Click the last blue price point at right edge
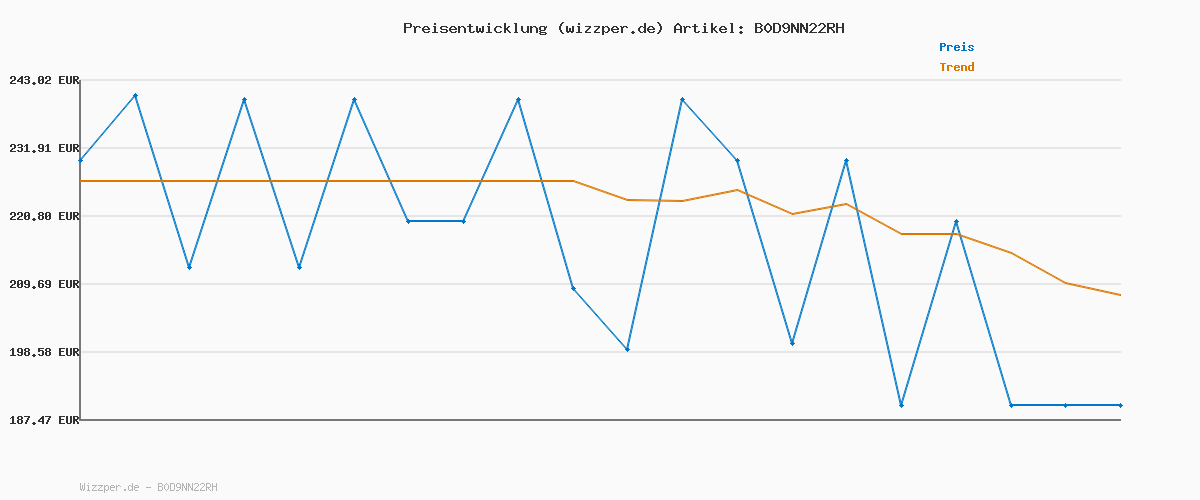1200x500 pixels. tap(1120, 405)
